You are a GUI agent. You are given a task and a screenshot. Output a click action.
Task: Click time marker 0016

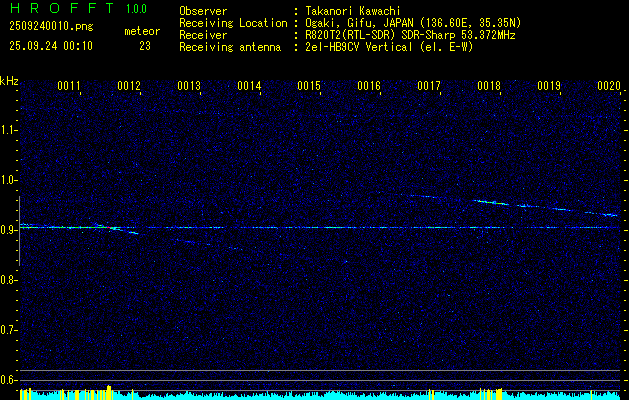[369, 86]
